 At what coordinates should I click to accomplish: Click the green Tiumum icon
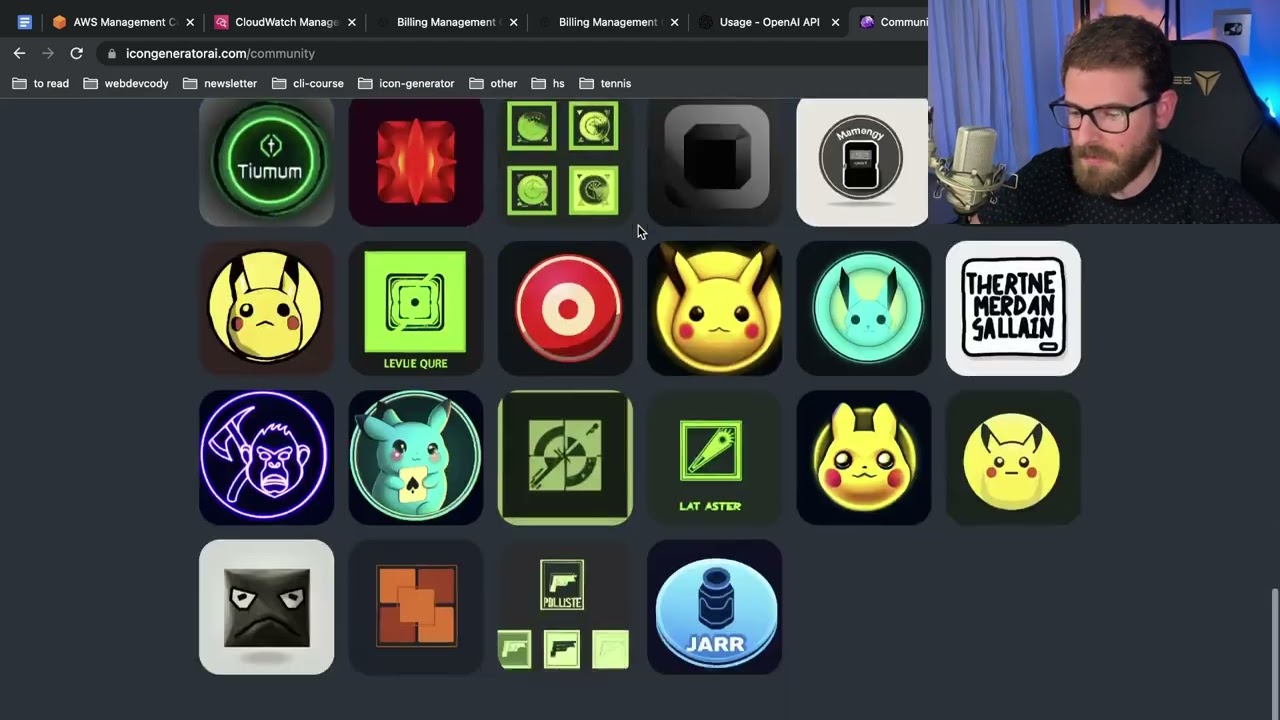[x=266, y=161]
